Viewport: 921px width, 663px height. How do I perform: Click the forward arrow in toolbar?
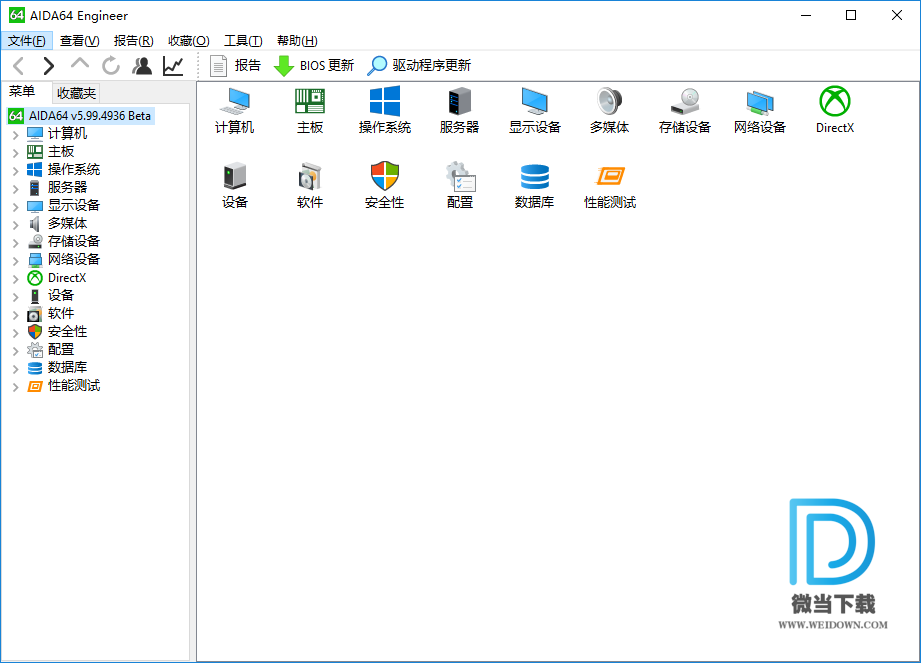tap(49, 66)
